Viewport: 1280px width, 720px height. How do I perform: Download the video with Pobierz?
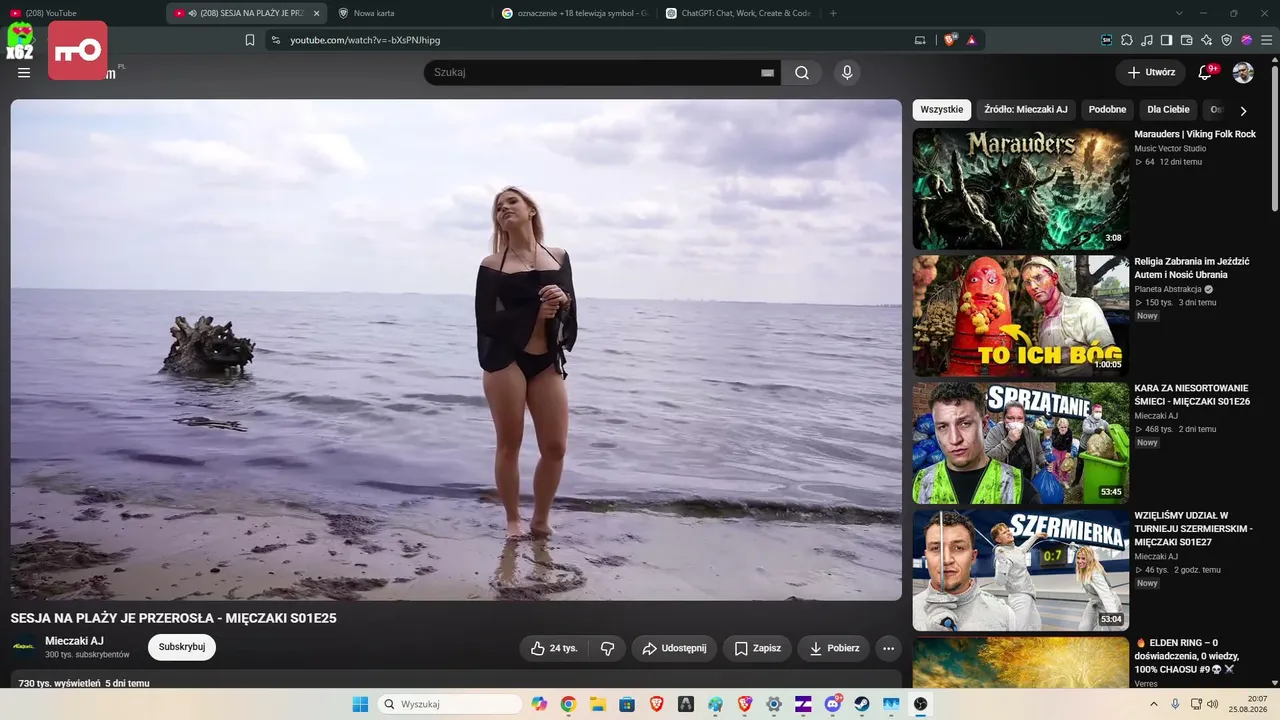tap(834, 648)
